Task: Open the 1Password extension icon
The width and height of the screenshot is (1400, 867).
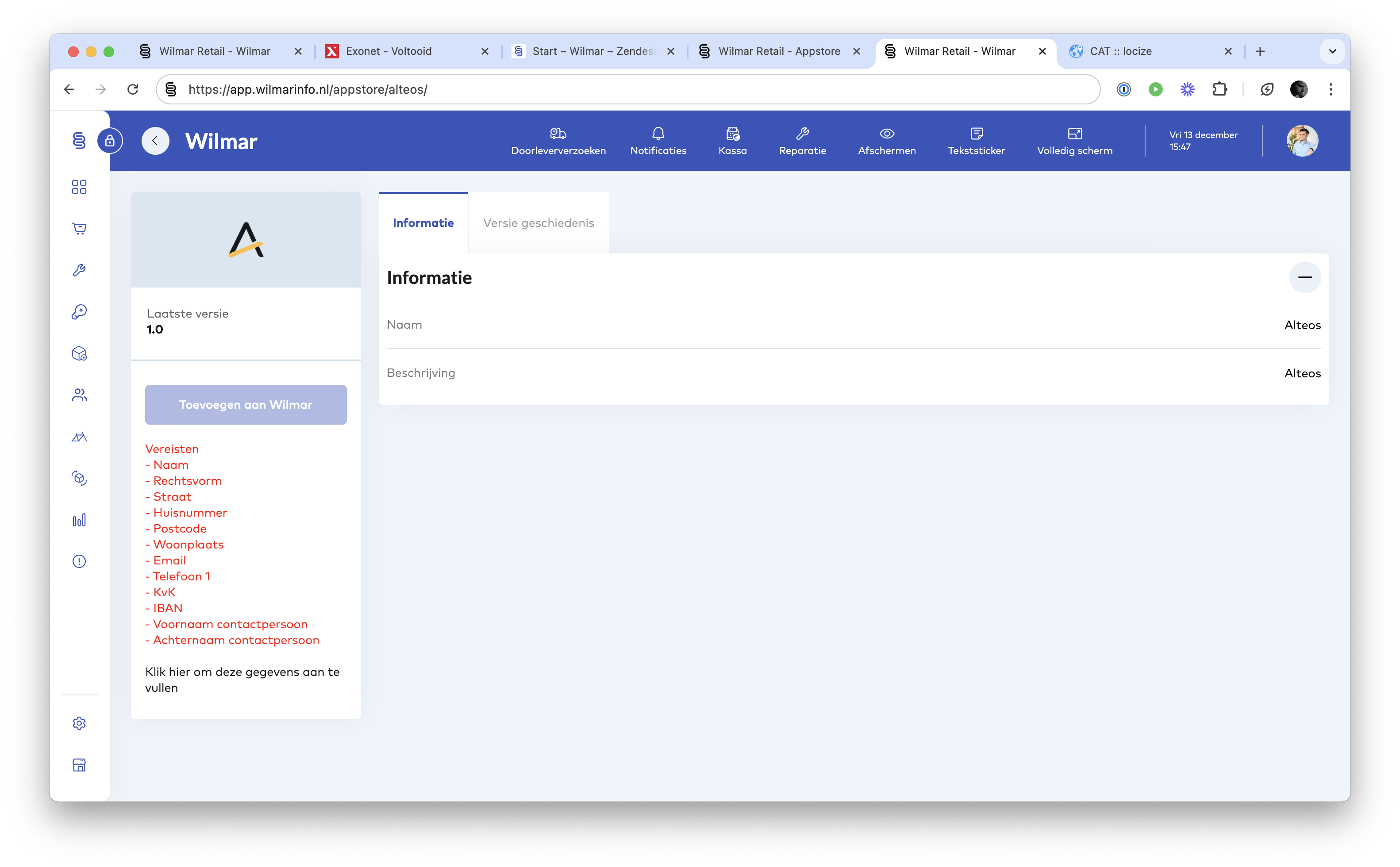Action: (1123, 89)
